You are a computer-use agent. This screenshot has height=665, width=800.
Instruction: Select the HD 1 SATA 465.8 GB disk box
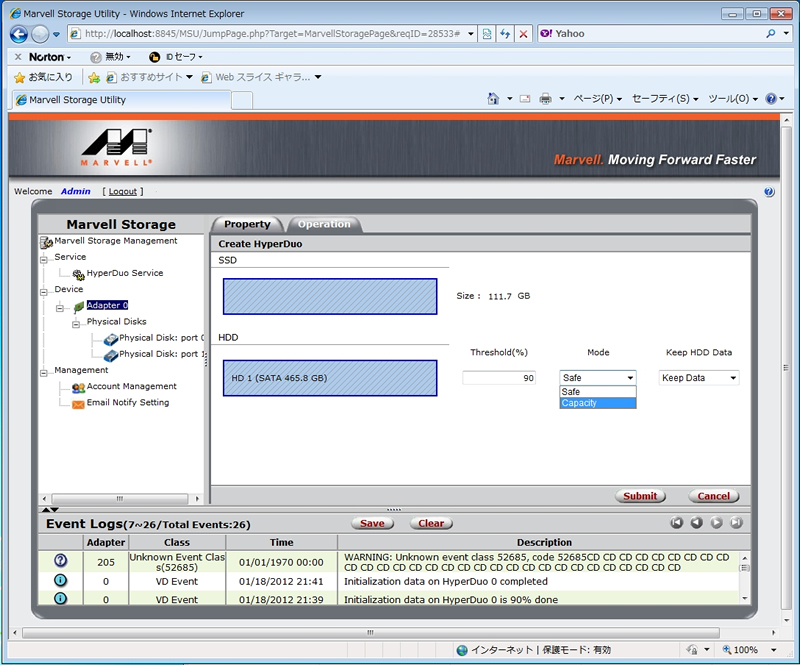[x=330, y=378]
